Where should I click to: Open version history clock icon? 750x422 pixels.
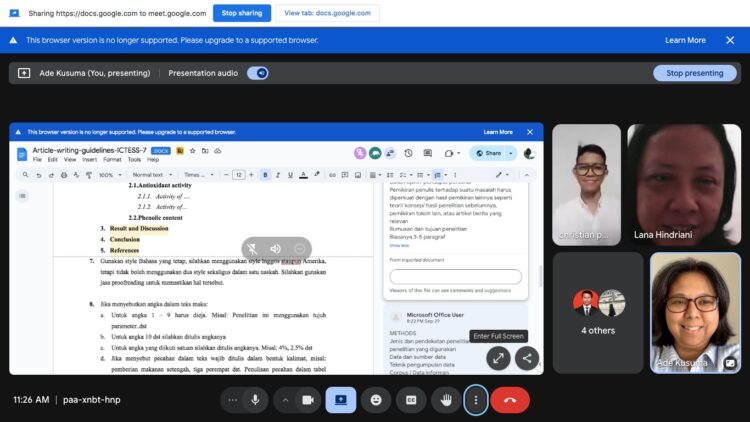408,153
